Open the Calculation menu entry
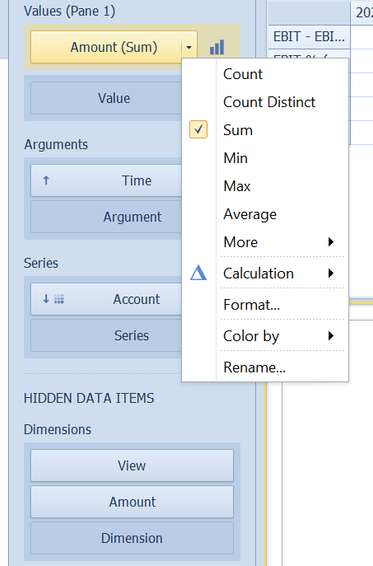This screenshot has width=373, height=566. click(265, 273)
